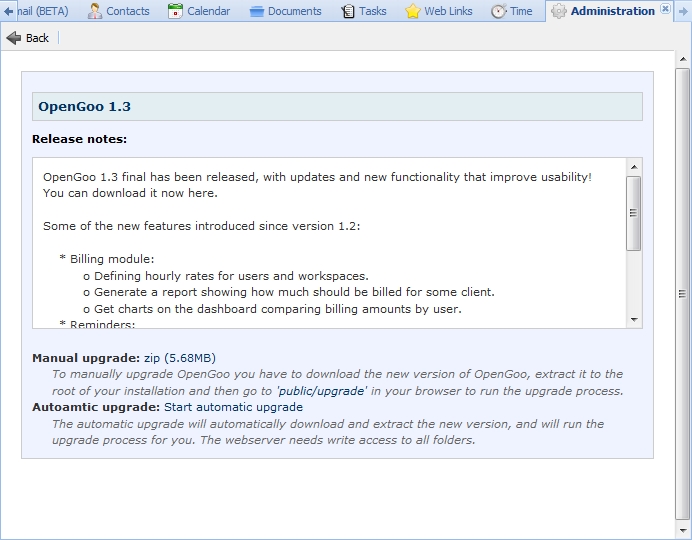Click the main page scrollbar thumb
692x540 pixels.
682,294
